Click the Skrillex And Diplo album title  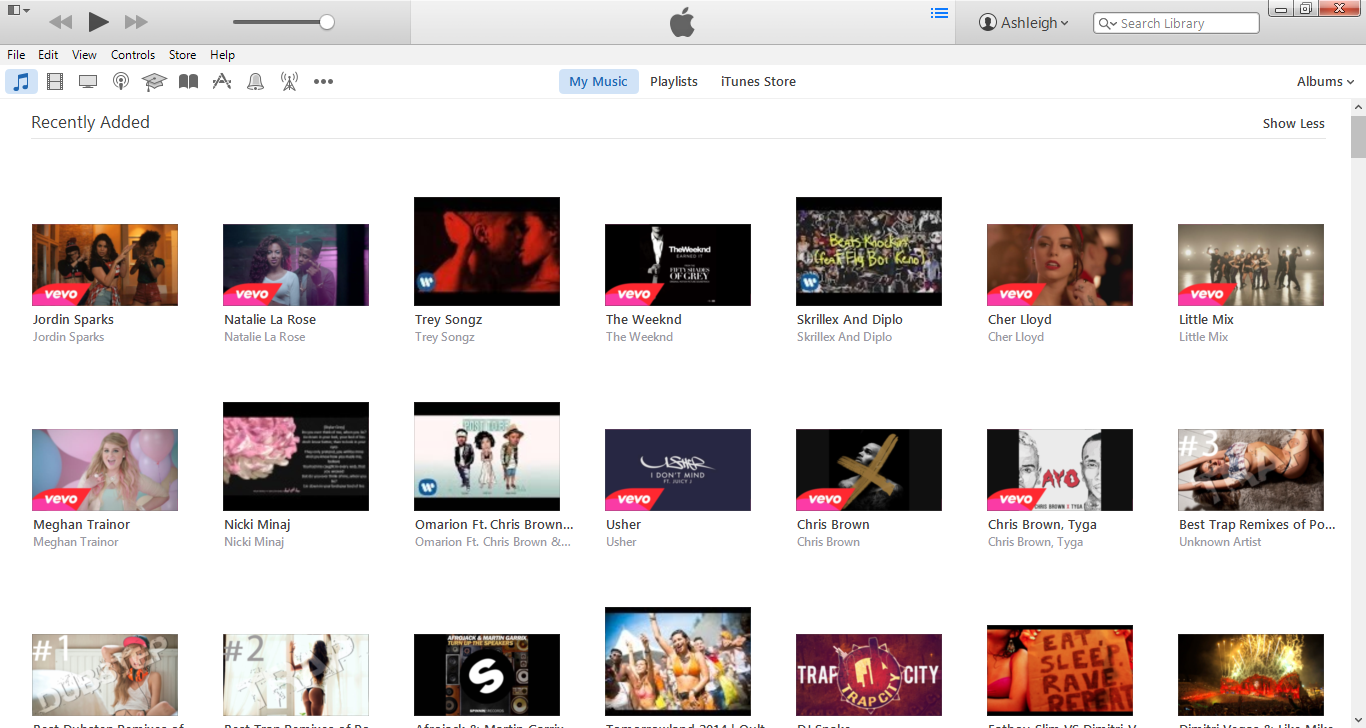850,320
